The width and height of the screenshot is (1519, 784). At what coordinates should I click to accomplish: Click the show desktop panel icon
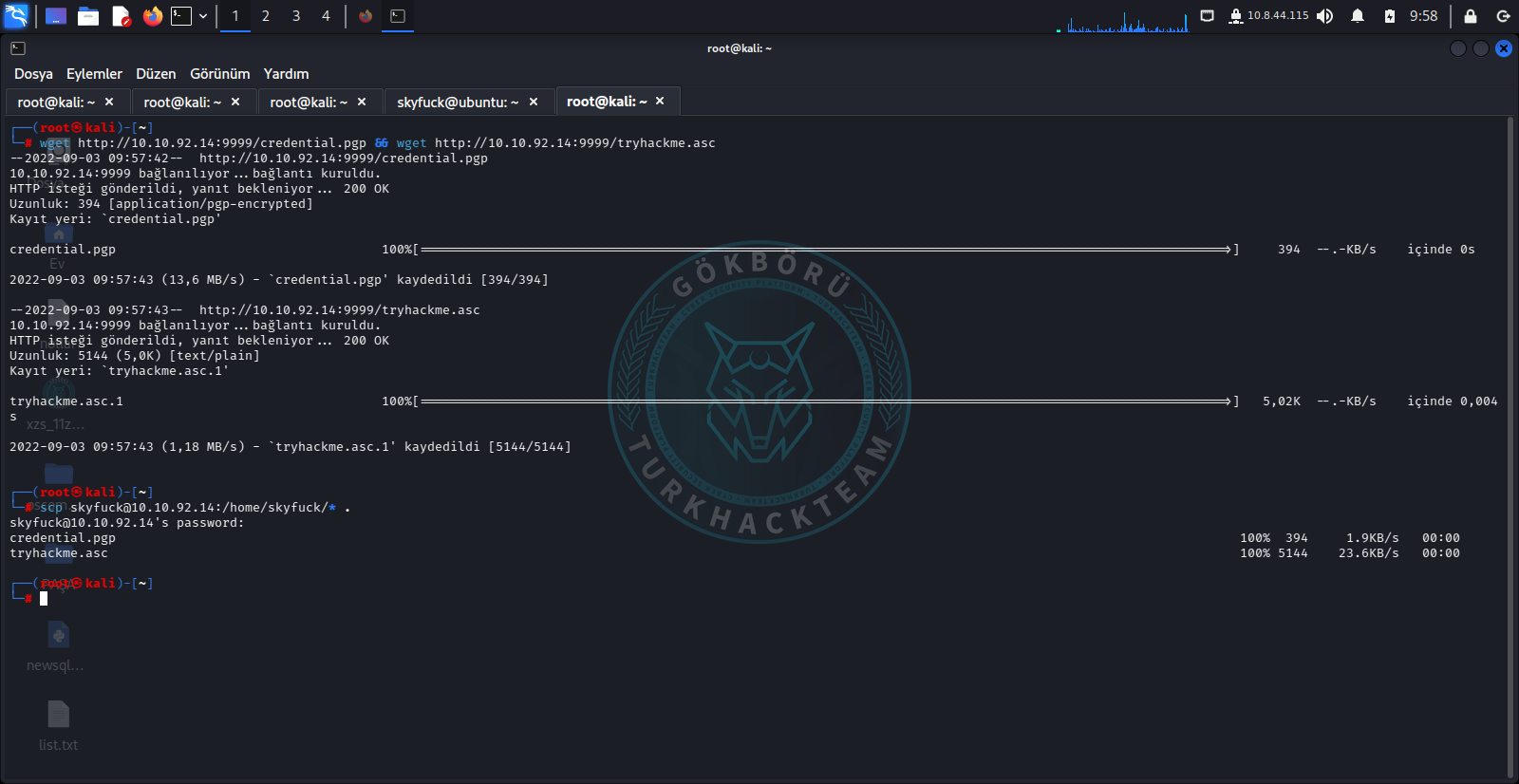click(x=56, y=16)
